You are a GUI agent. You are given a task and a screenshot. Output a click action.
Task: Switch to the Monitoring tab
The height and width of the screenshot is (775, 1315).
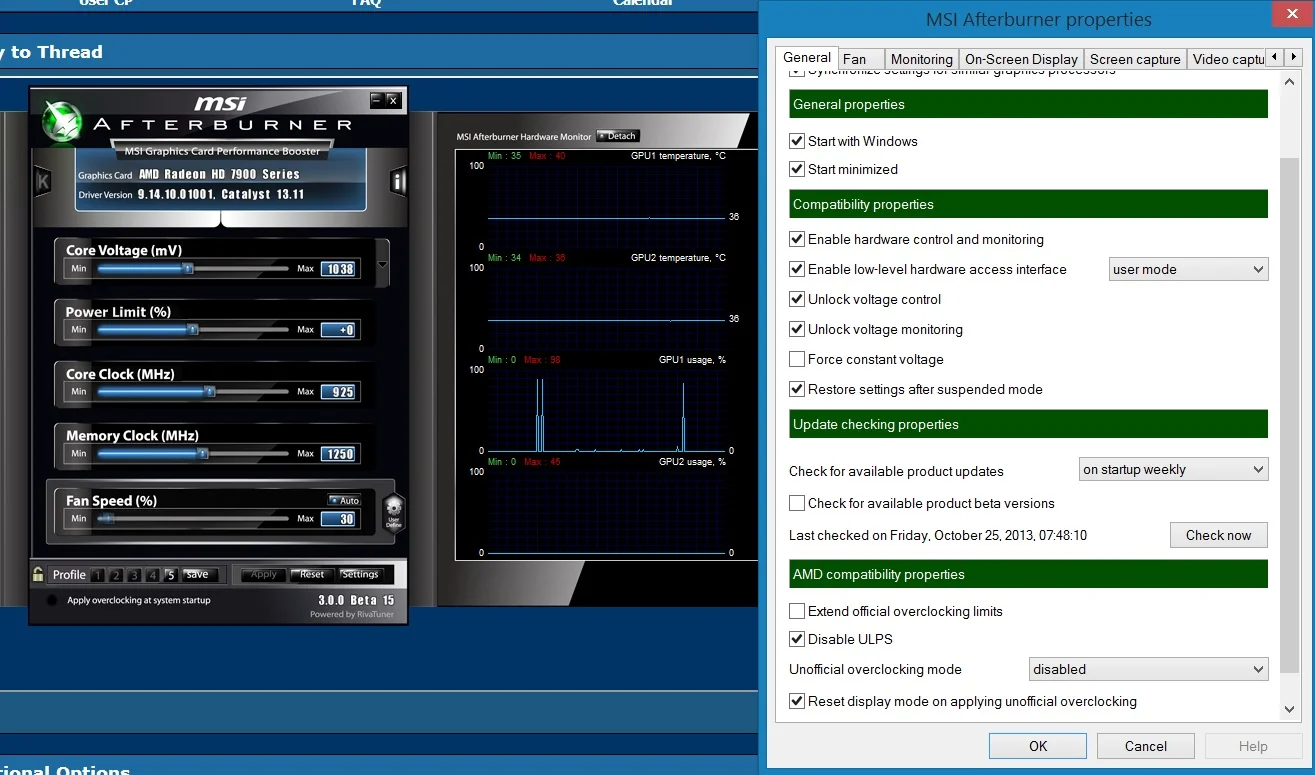[921, 59]
